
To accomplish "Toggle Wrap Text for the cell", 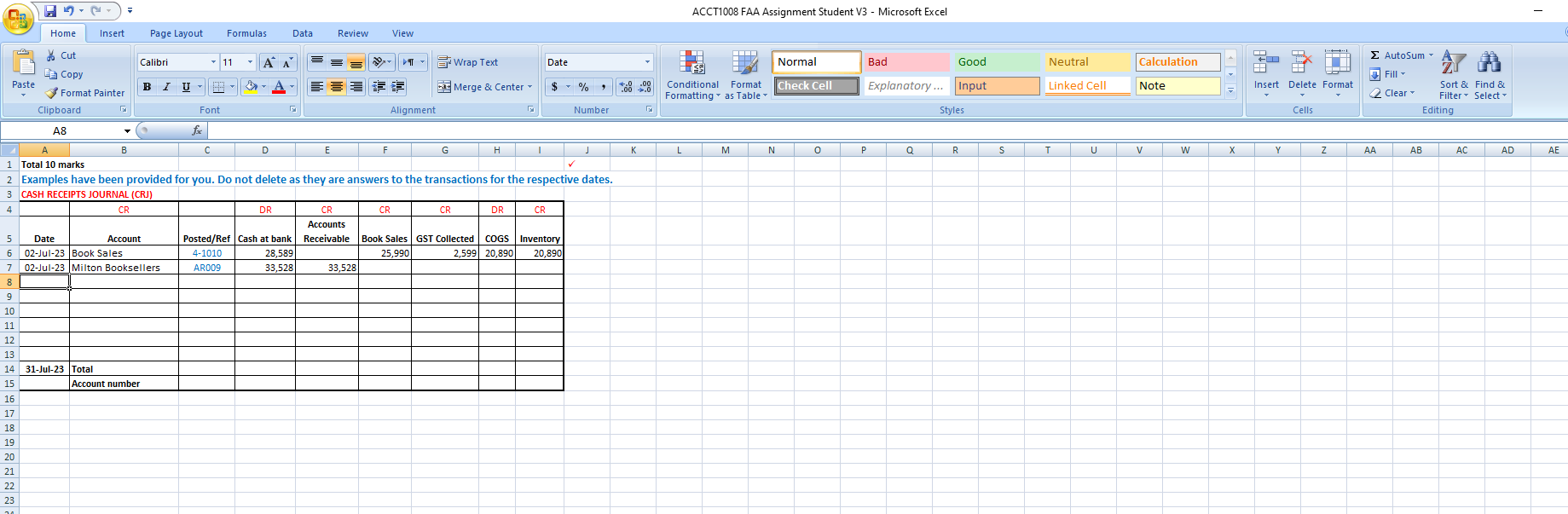I will (x=467, y=62).
